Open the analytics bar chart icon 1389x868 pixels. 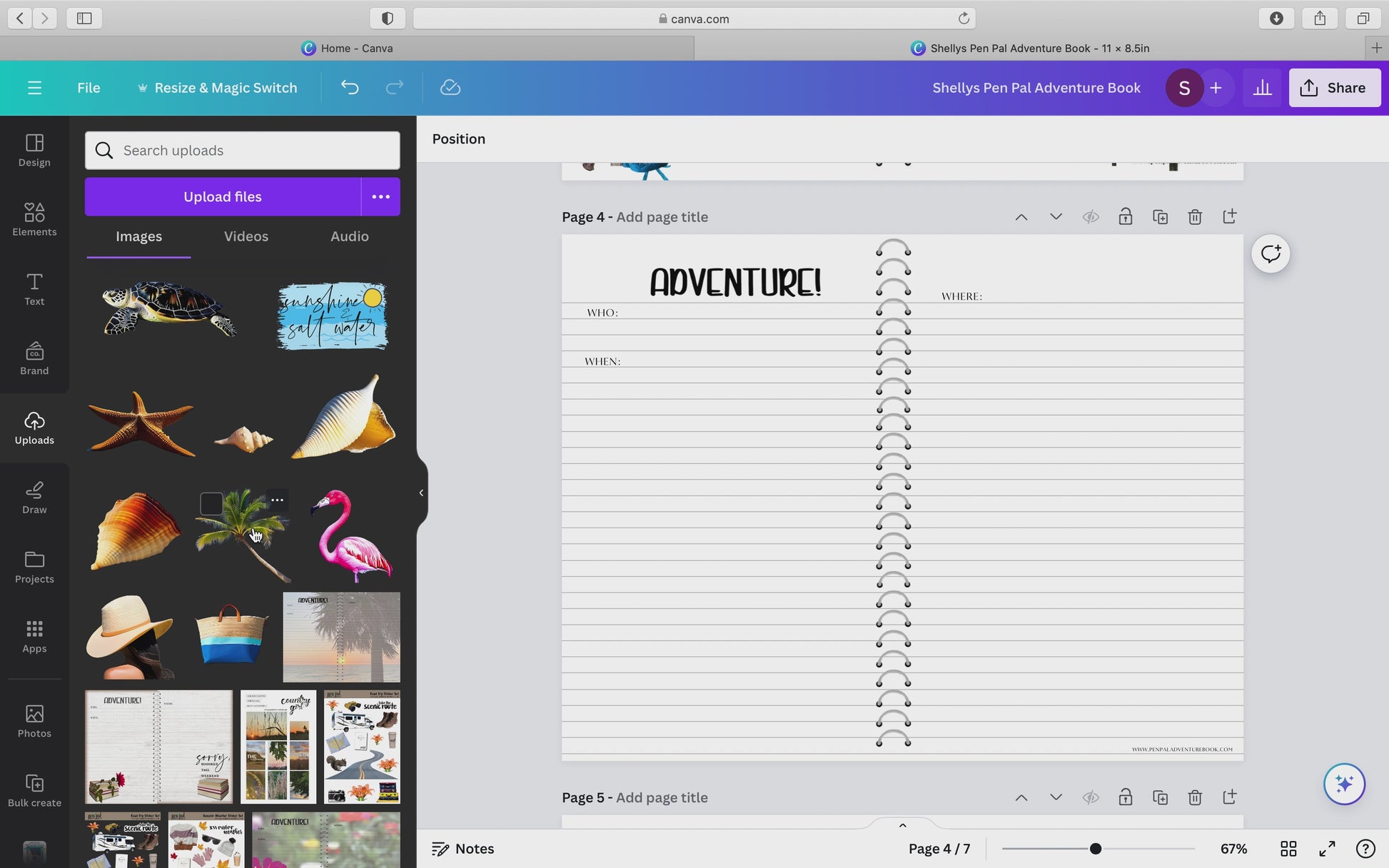point(1262,88)
